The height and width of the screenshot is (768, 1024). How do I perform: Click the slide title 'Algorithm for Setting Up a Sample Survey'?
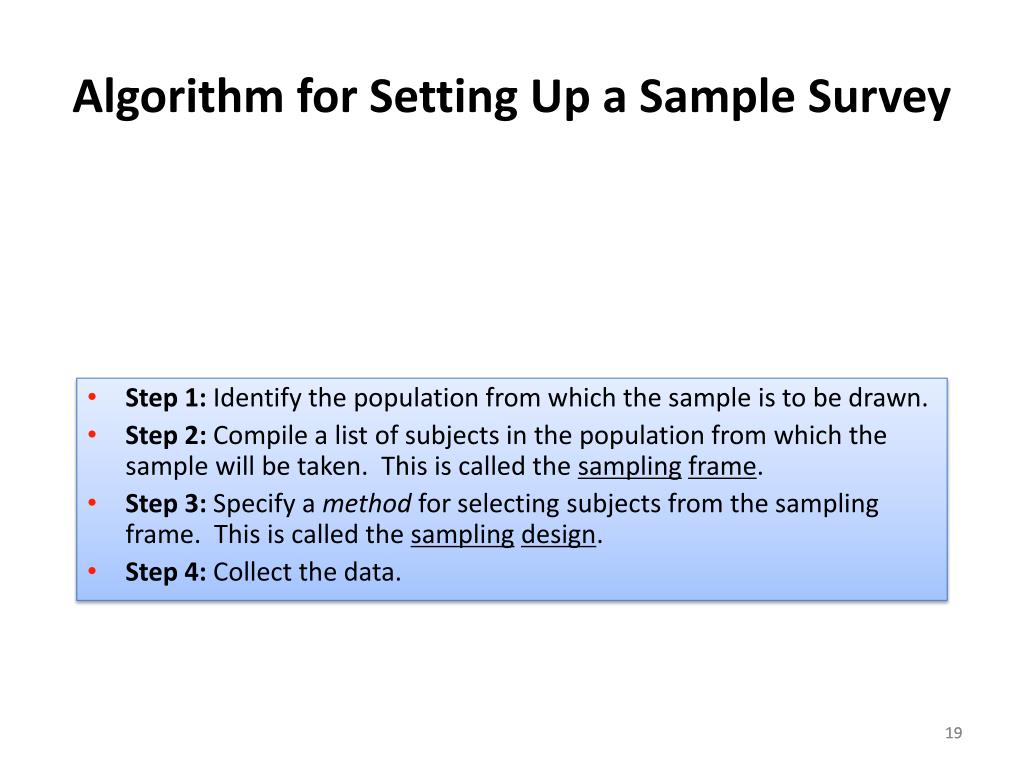pos(511,98)
